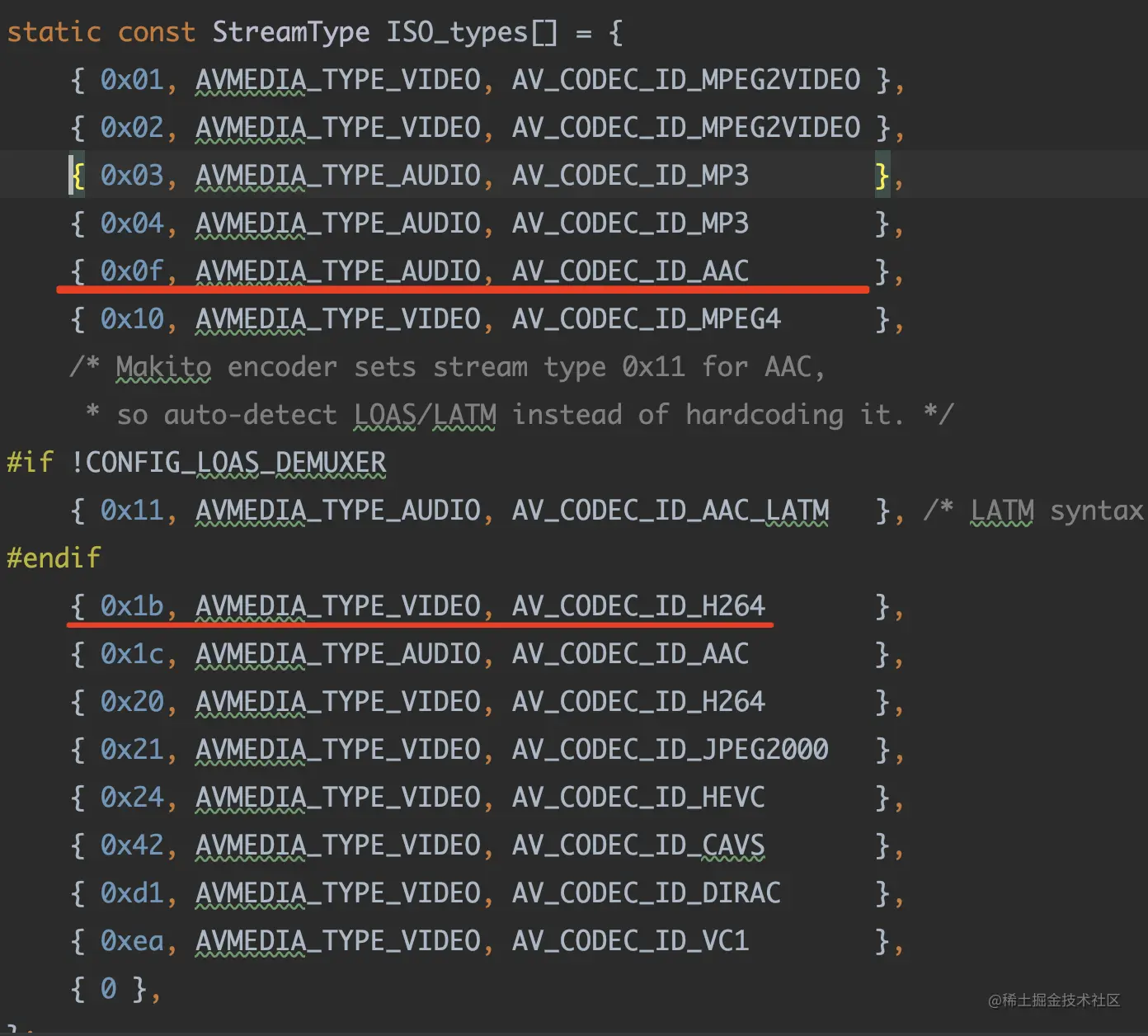Click AV_CODEC_ID_H264 in the 0x1b row
This screenshot has width=1148, height=1036.
(x=639, y=606)
